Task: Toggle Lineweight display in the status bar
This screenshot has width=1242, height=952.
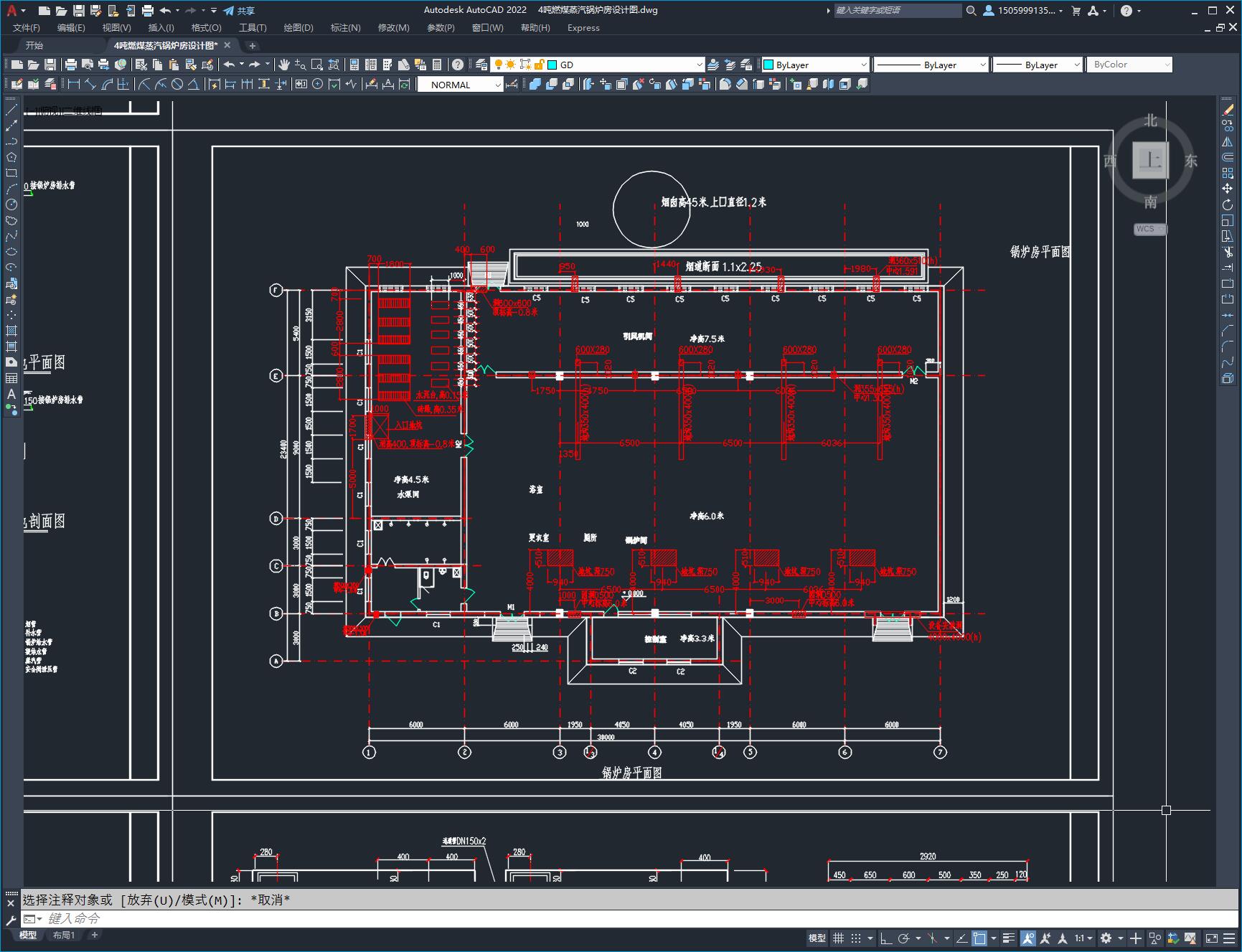Action: [1009, 938]
